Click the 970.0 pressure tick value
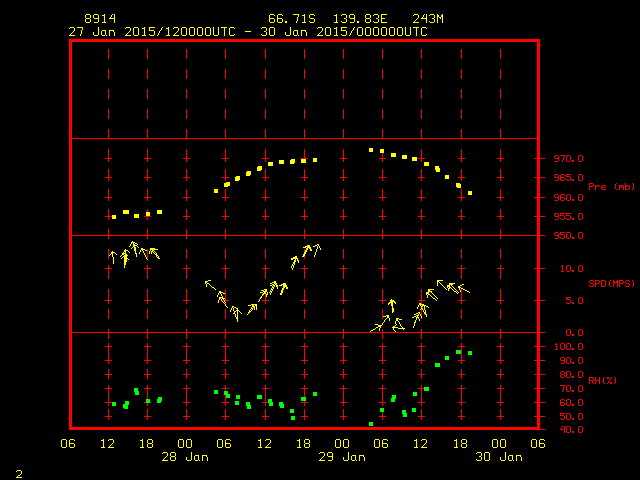 click(566, 159)
